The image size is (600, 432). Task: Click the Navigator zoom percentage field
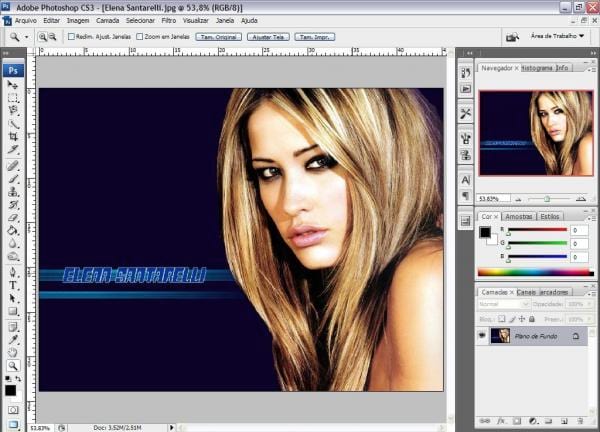[x=494, y=199]
